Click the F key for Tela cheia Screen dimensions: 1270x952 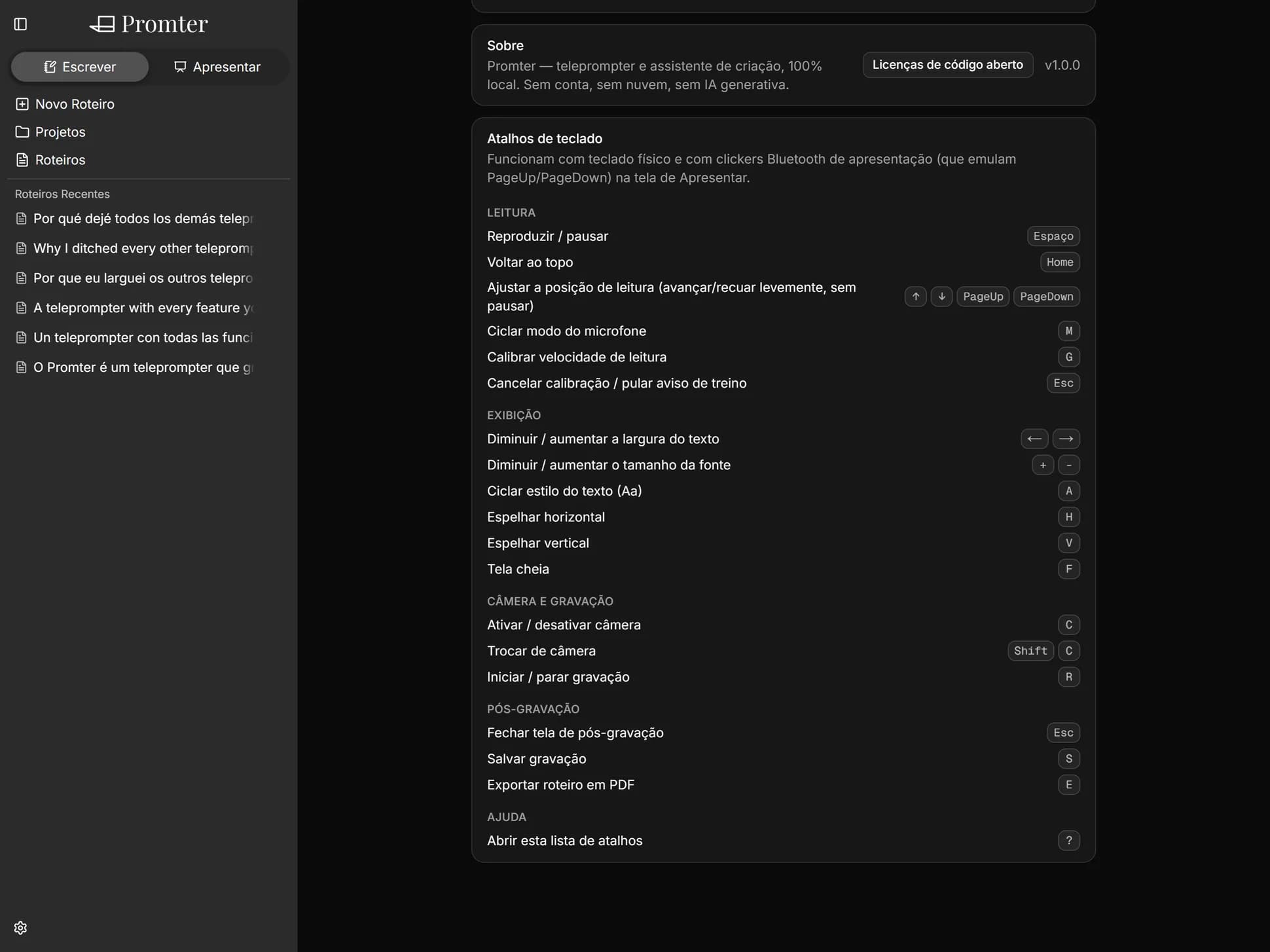[1068, 569]
